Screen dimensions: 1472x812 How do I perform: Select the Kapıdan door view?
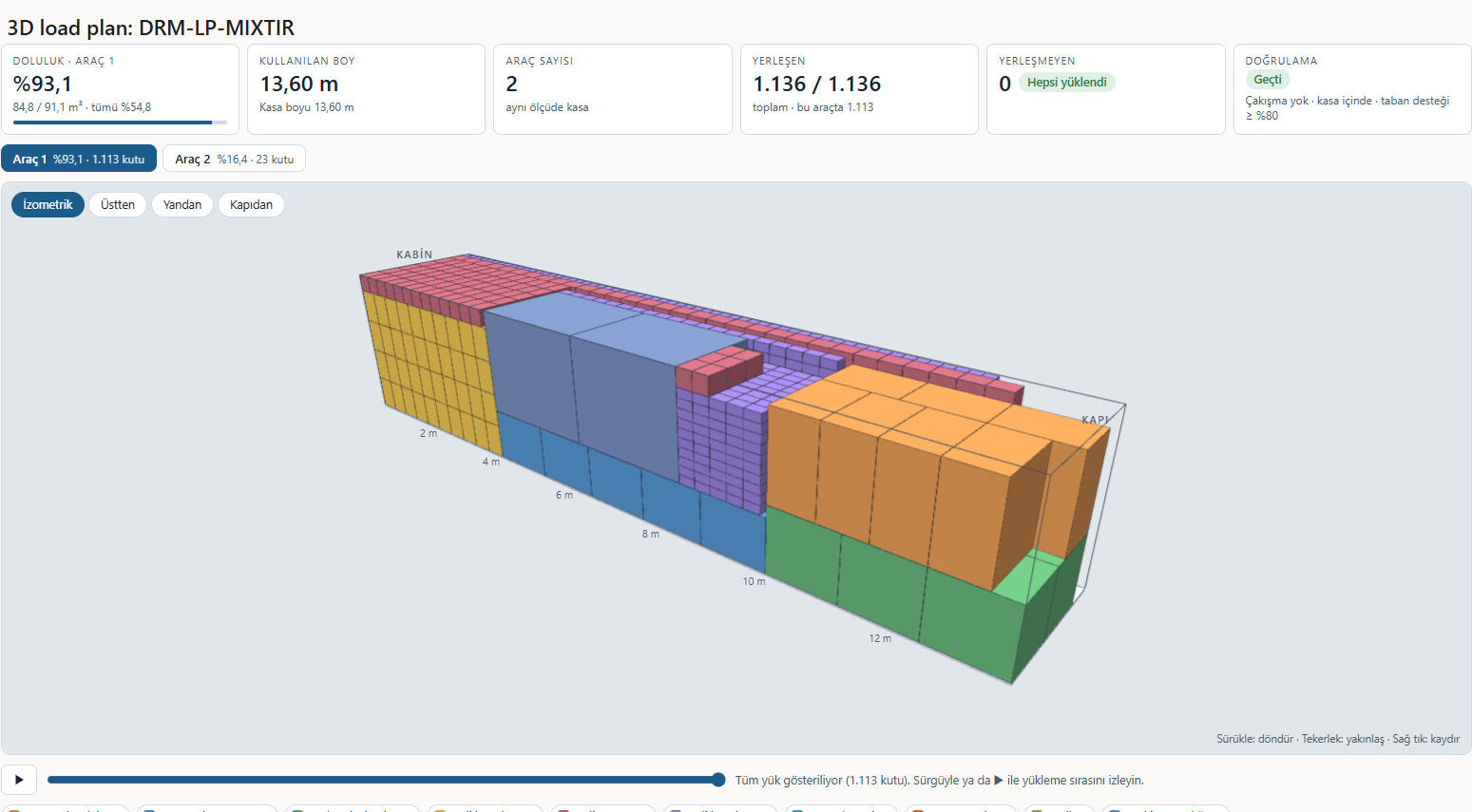point(251,204)
